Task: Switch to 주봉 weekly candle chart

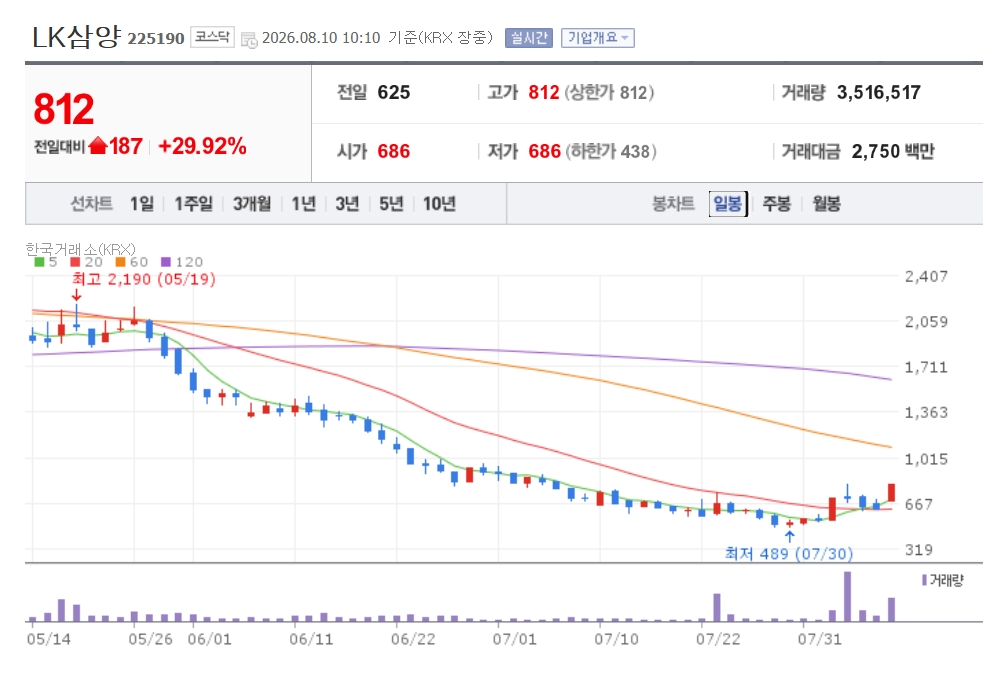Action: 776,203
